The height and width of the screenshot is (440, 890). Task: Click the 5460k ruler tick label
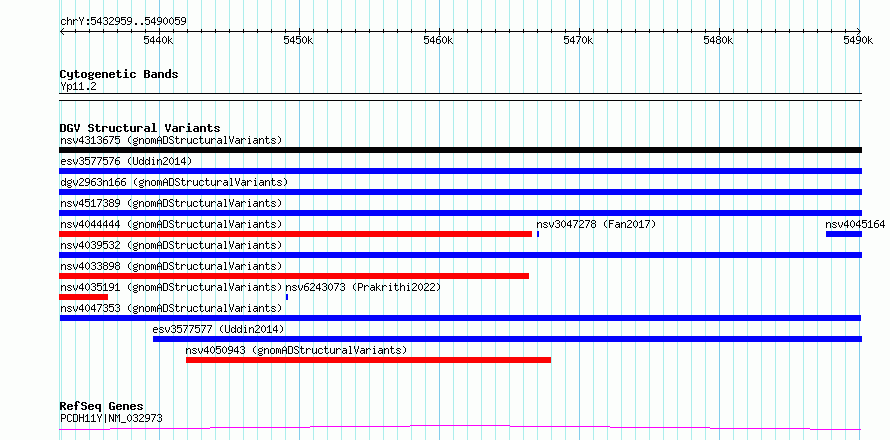click(439, 40)
